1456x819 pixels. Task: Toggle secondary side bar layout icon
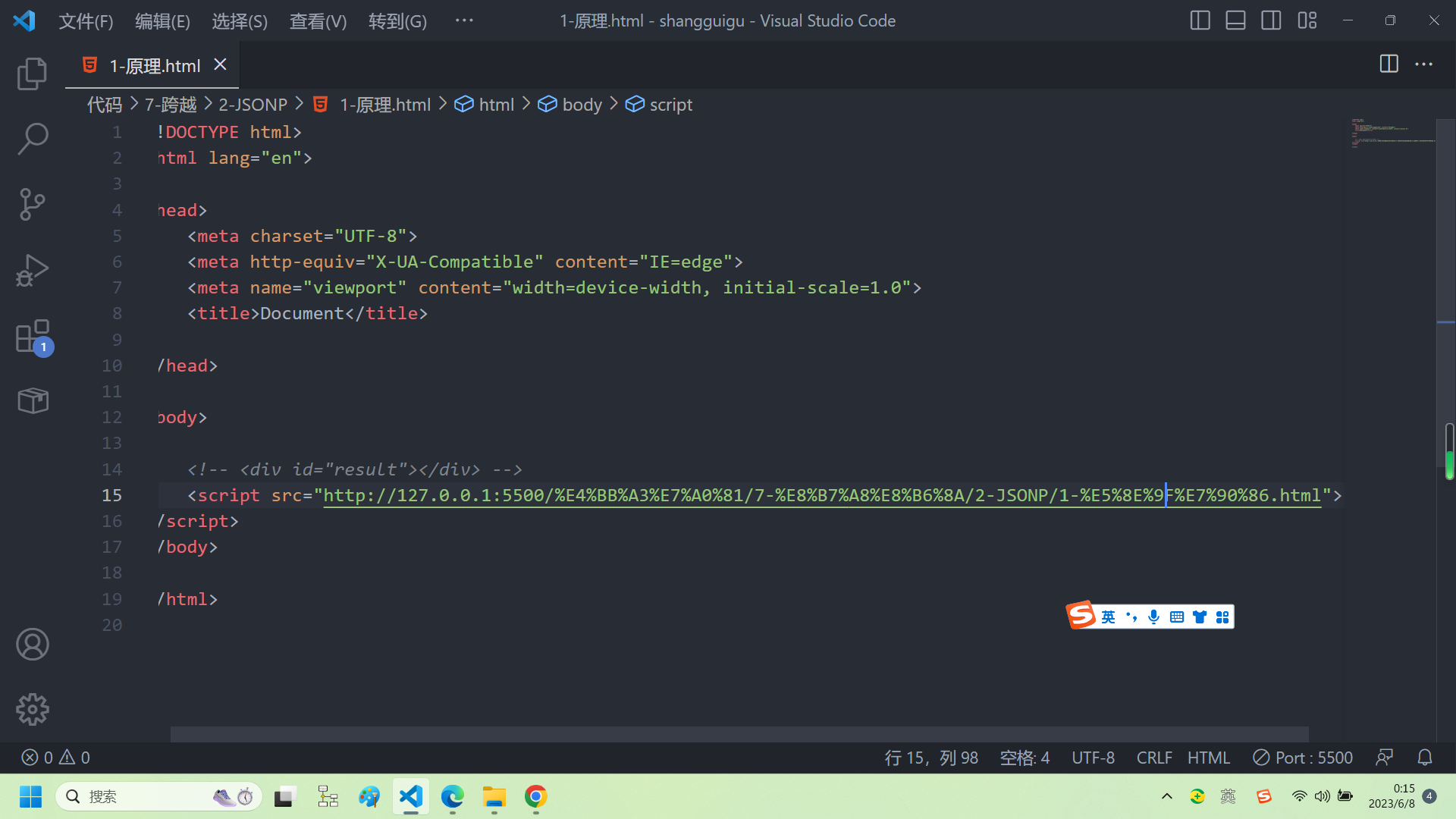click(1271, 20)
